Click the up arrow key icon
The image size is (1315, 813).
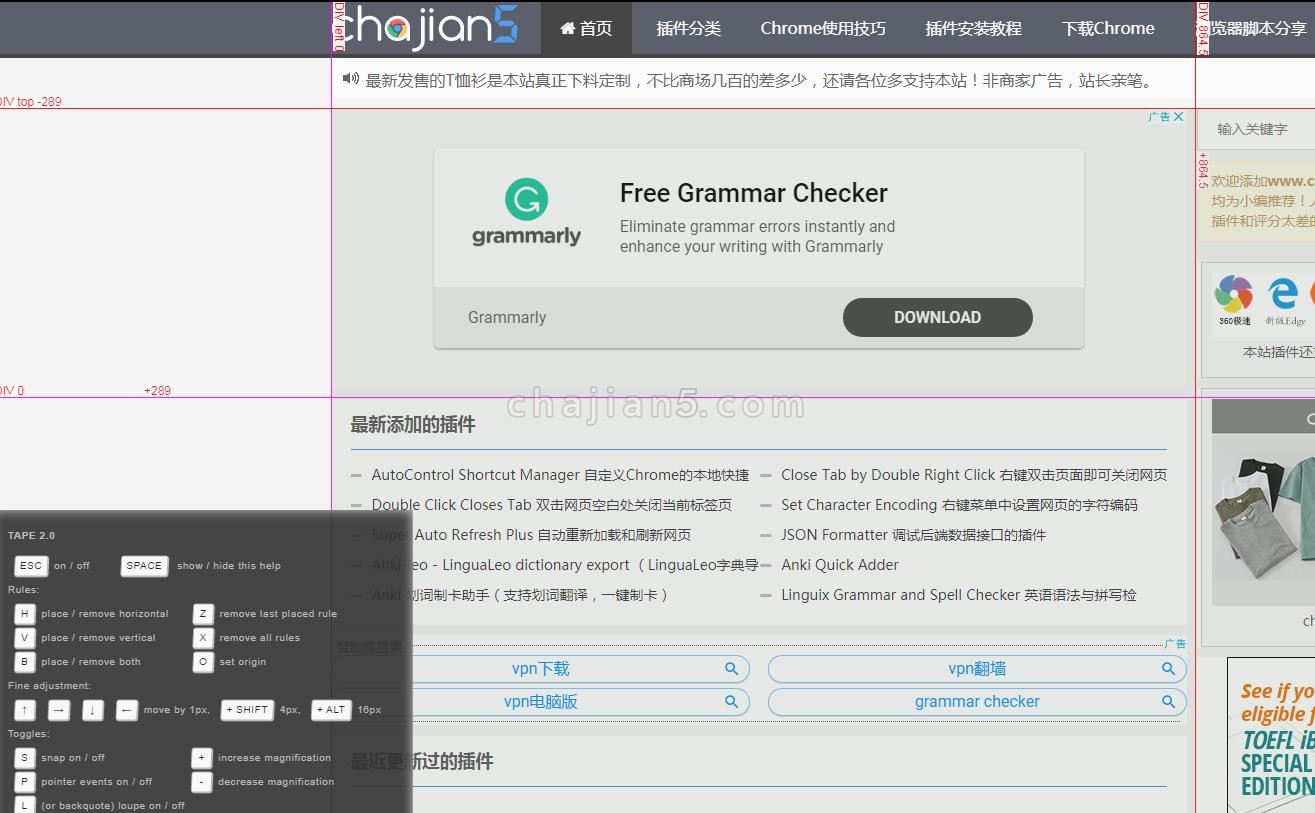click(25, 710)
